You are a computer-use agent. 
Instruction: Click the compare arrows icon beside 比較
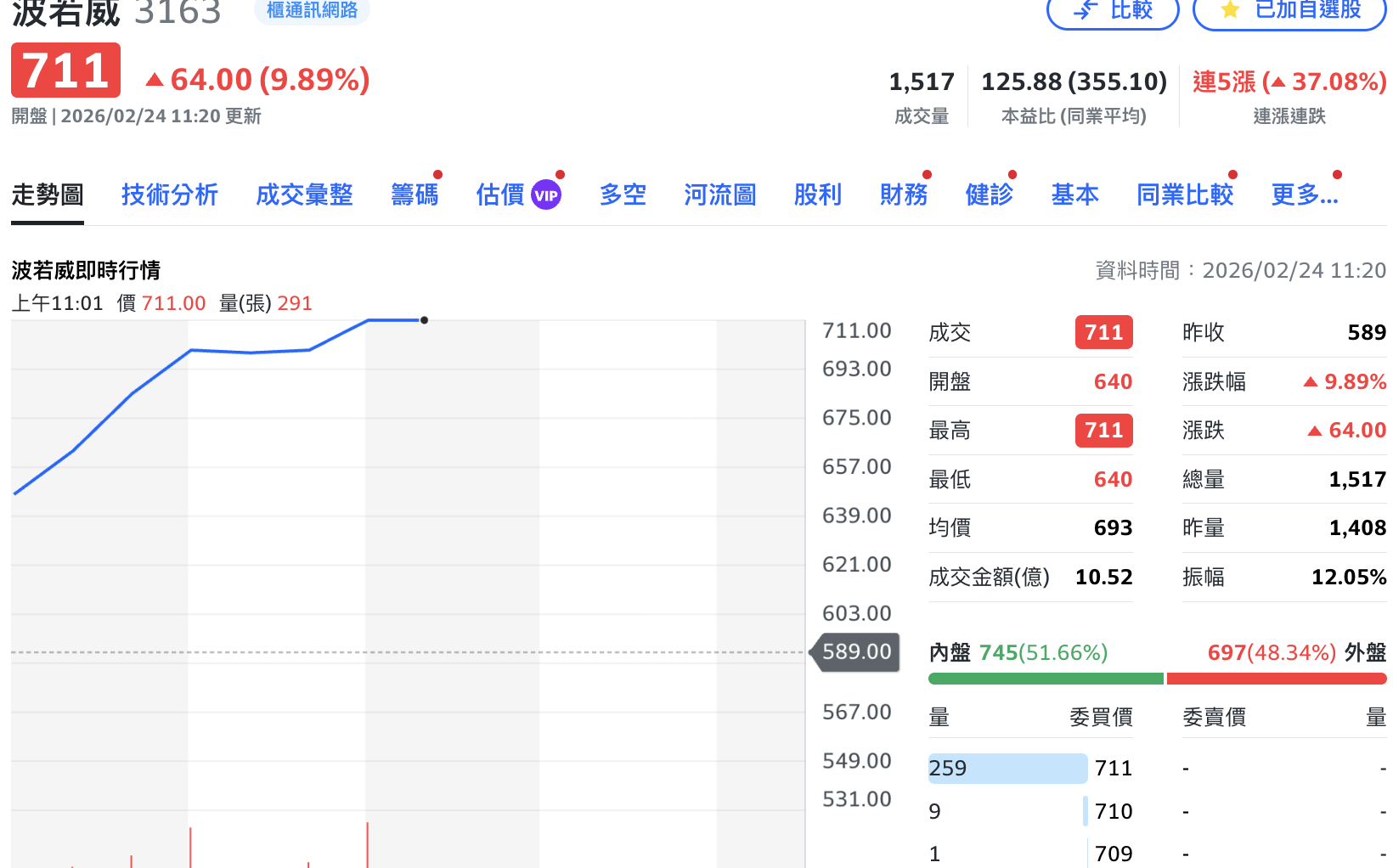point(1085,9)
